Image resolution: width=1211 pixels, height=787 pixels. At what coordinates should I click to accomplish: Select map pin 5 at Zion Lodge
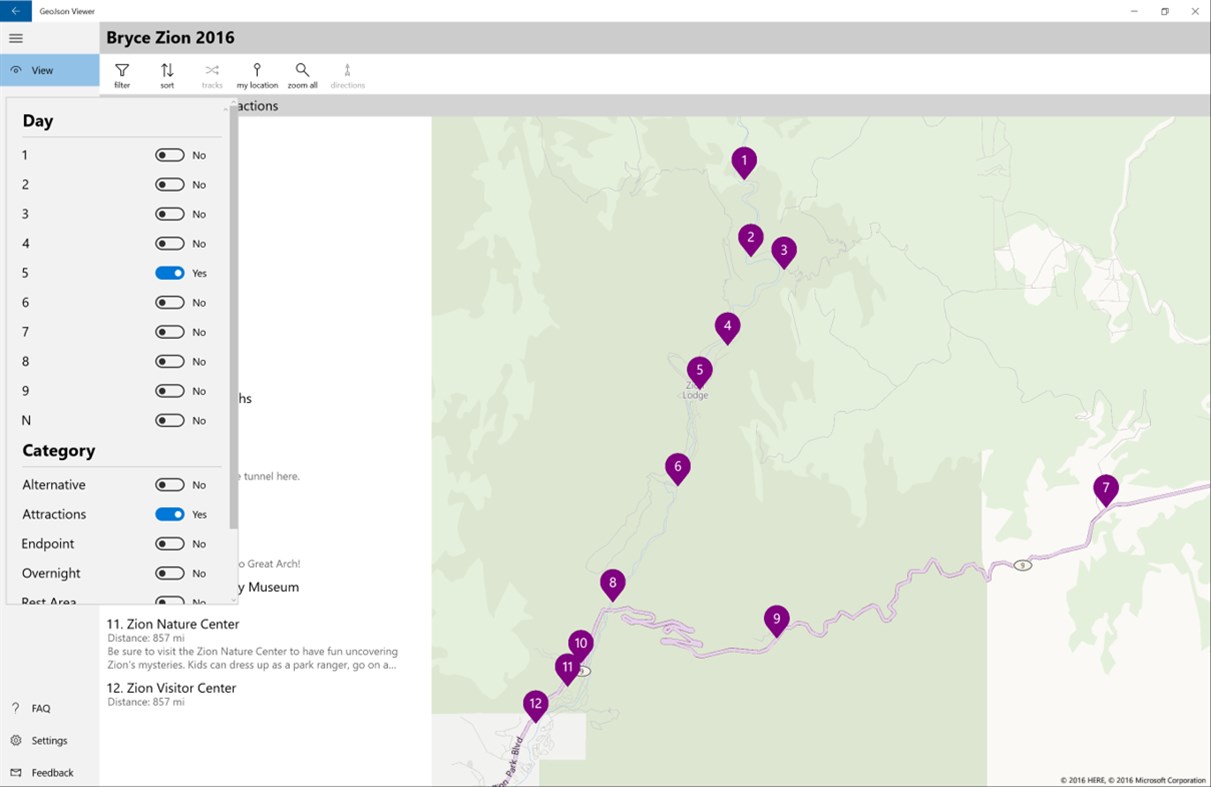tap(699, 371)
